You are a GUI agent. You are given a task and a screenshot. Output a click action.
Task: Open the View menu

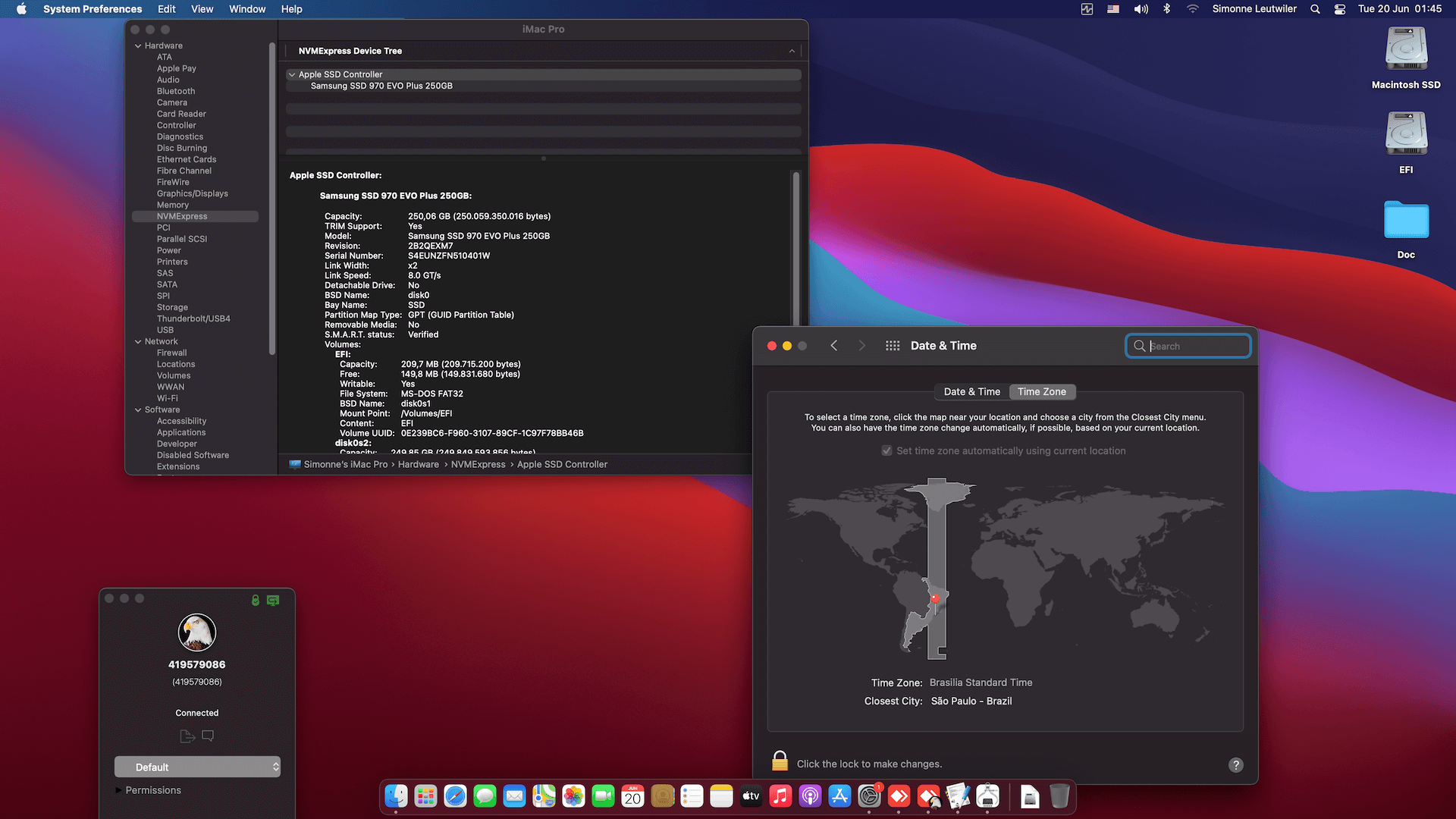[202, 9]
